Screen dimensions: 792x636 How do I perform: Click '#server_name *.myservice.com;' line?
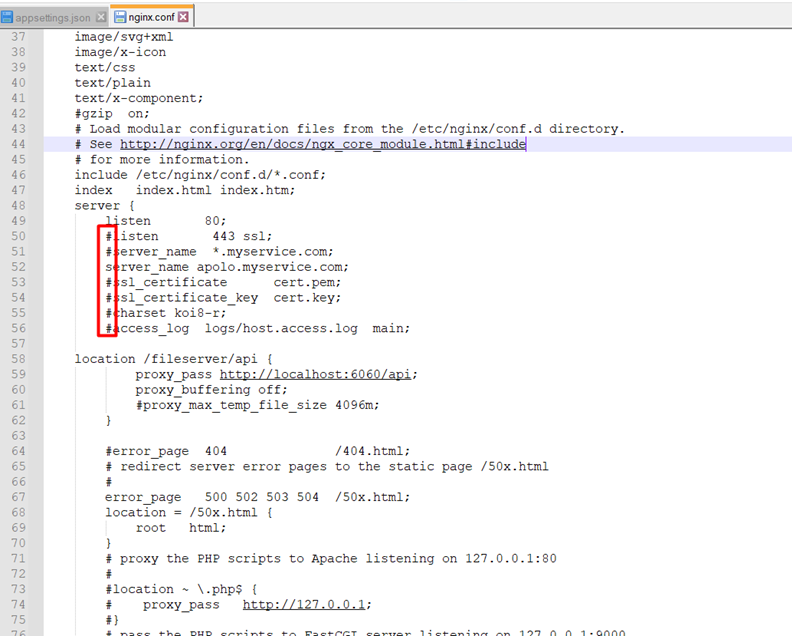[219, 252]
